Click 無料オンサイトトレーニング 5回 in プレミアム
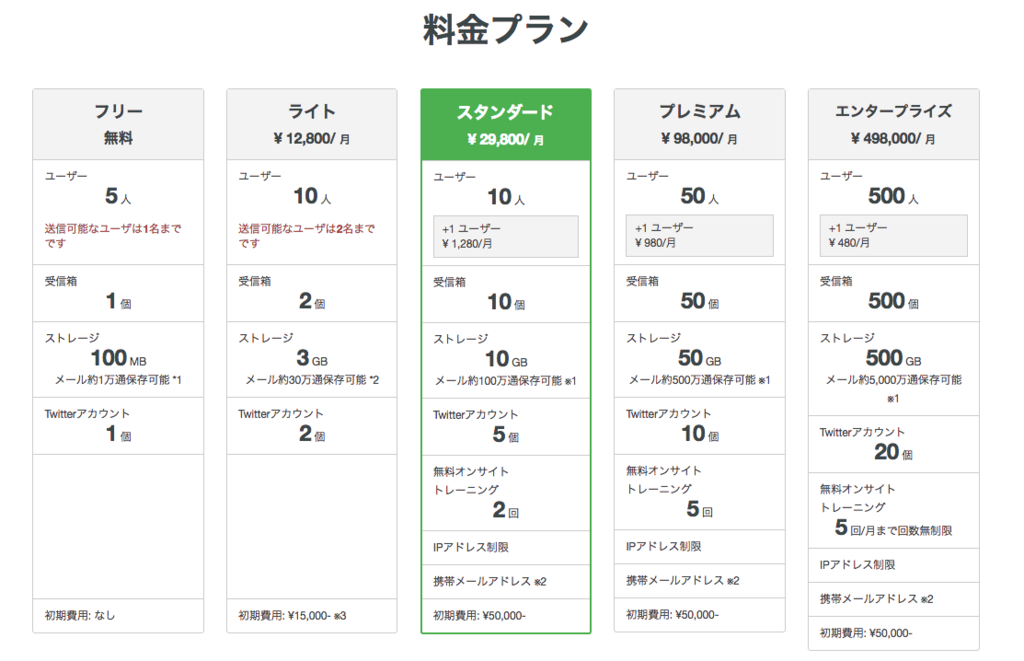Image resolution: width=1024 pixels, height=661 pixels. 699,509
